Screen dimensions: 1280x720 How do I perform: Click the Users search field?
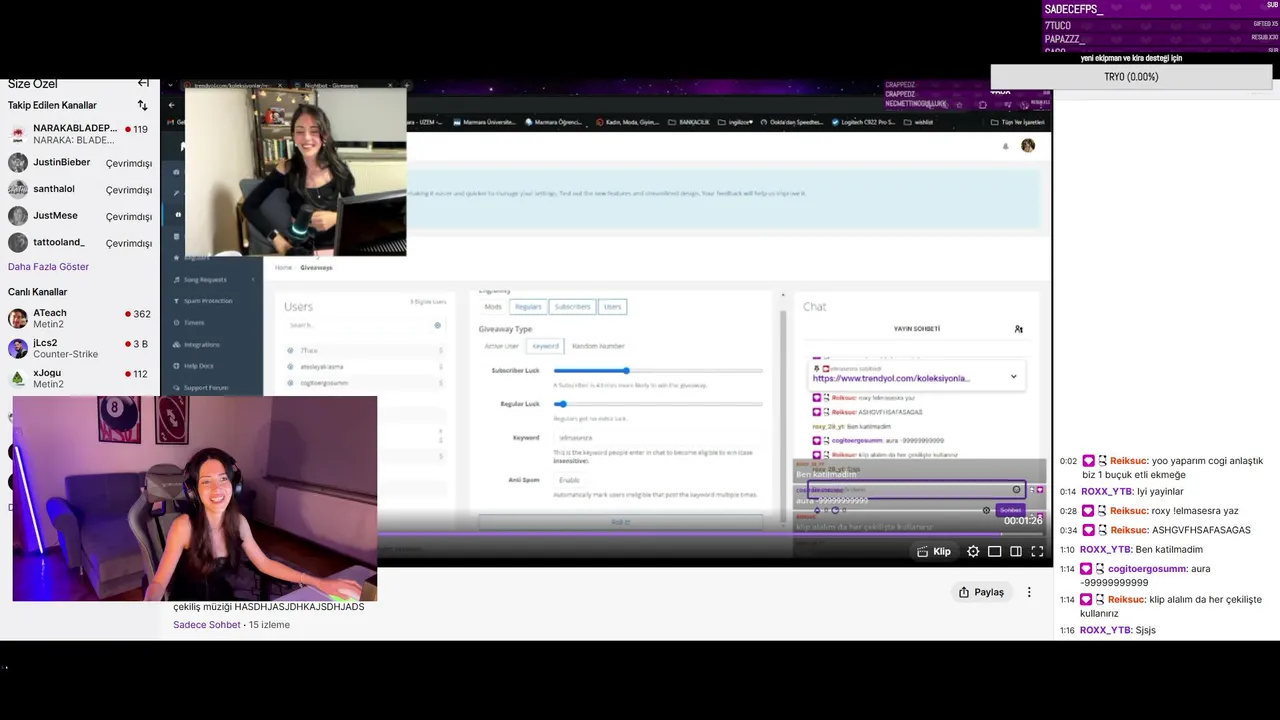click(x=364, y=325)
